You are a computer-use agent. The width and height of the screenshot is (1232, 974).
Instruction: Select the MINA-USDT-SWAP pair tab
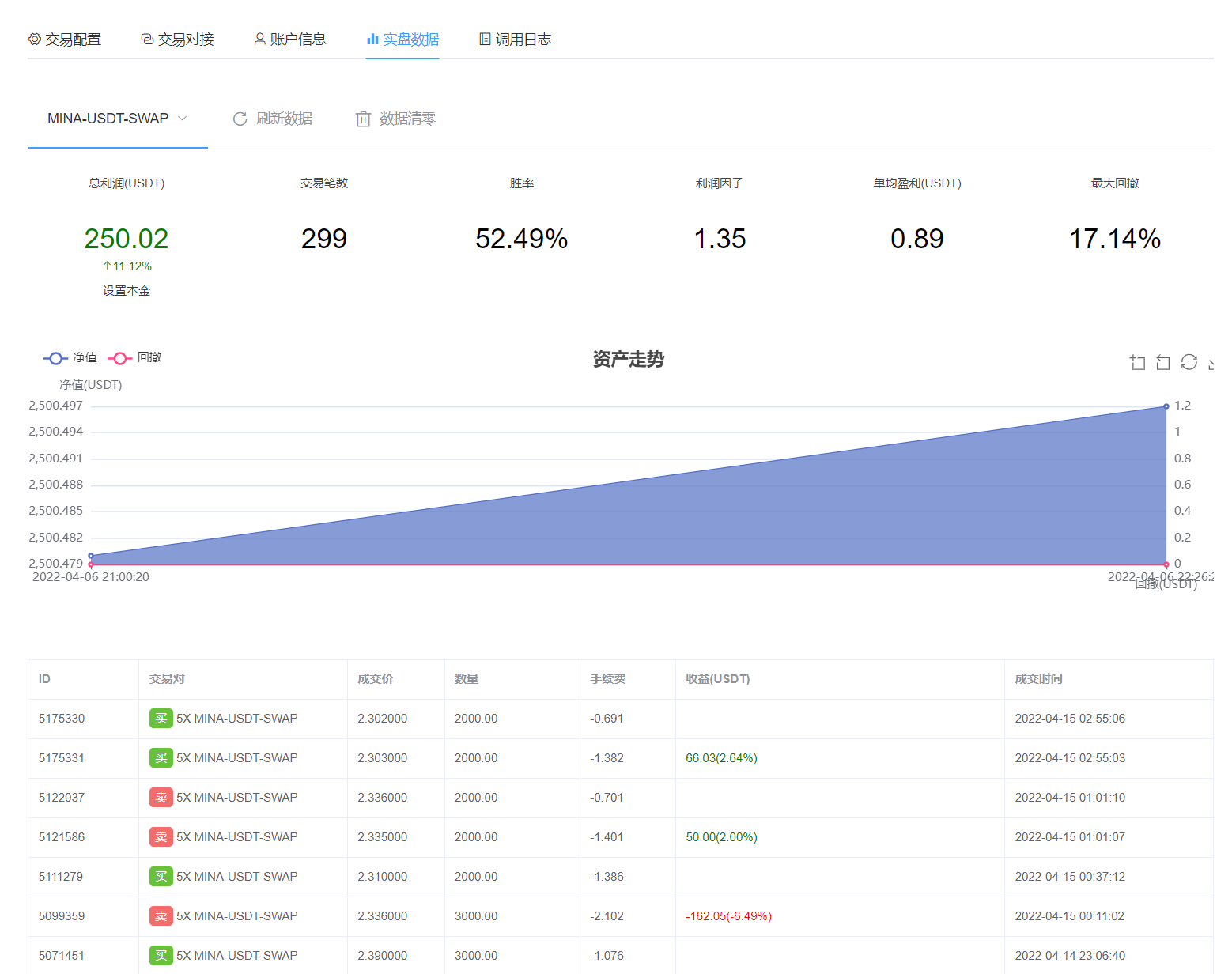(x=118, y=119)
